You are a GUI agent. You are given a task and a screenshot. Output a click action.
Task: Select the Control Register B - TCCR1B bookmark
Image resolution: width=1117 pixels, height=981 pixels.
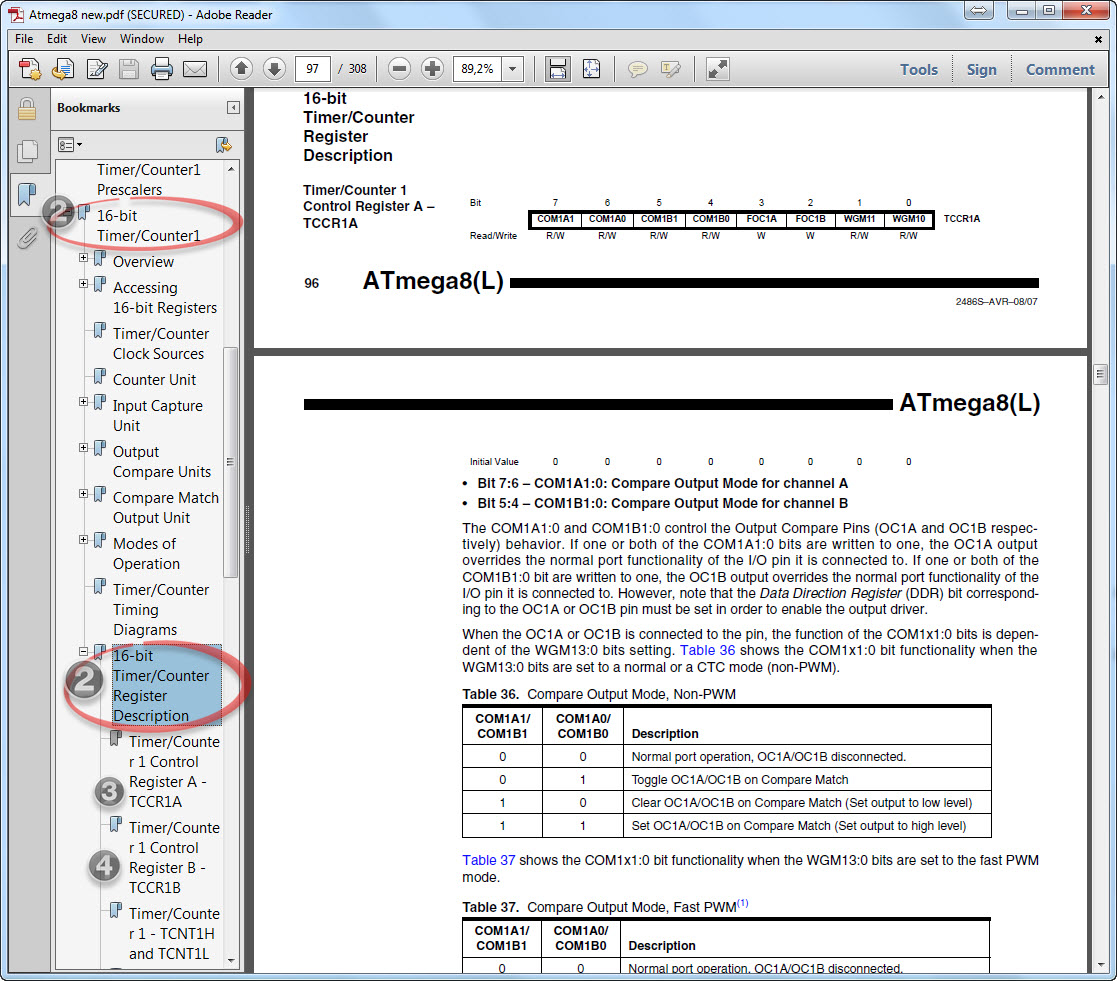click(174, 858)
